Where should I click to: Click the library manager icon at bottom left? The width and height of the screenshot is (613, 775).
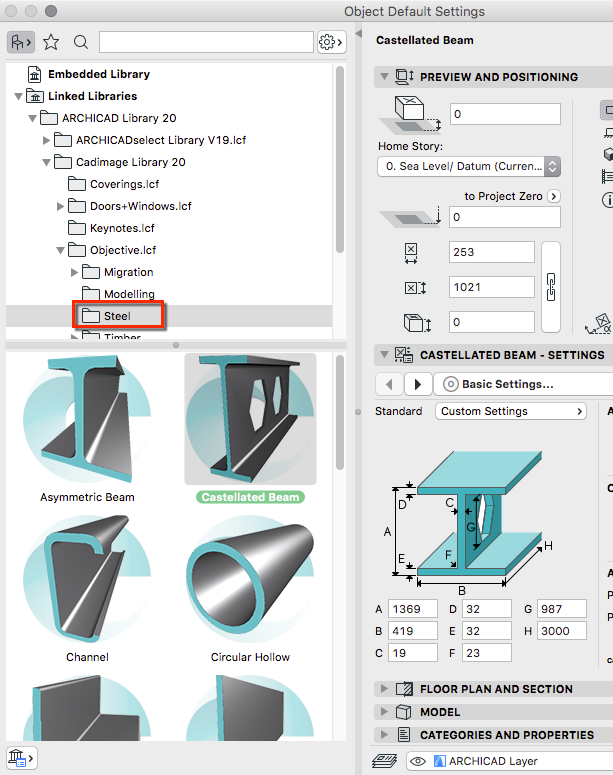pos(21,757)
